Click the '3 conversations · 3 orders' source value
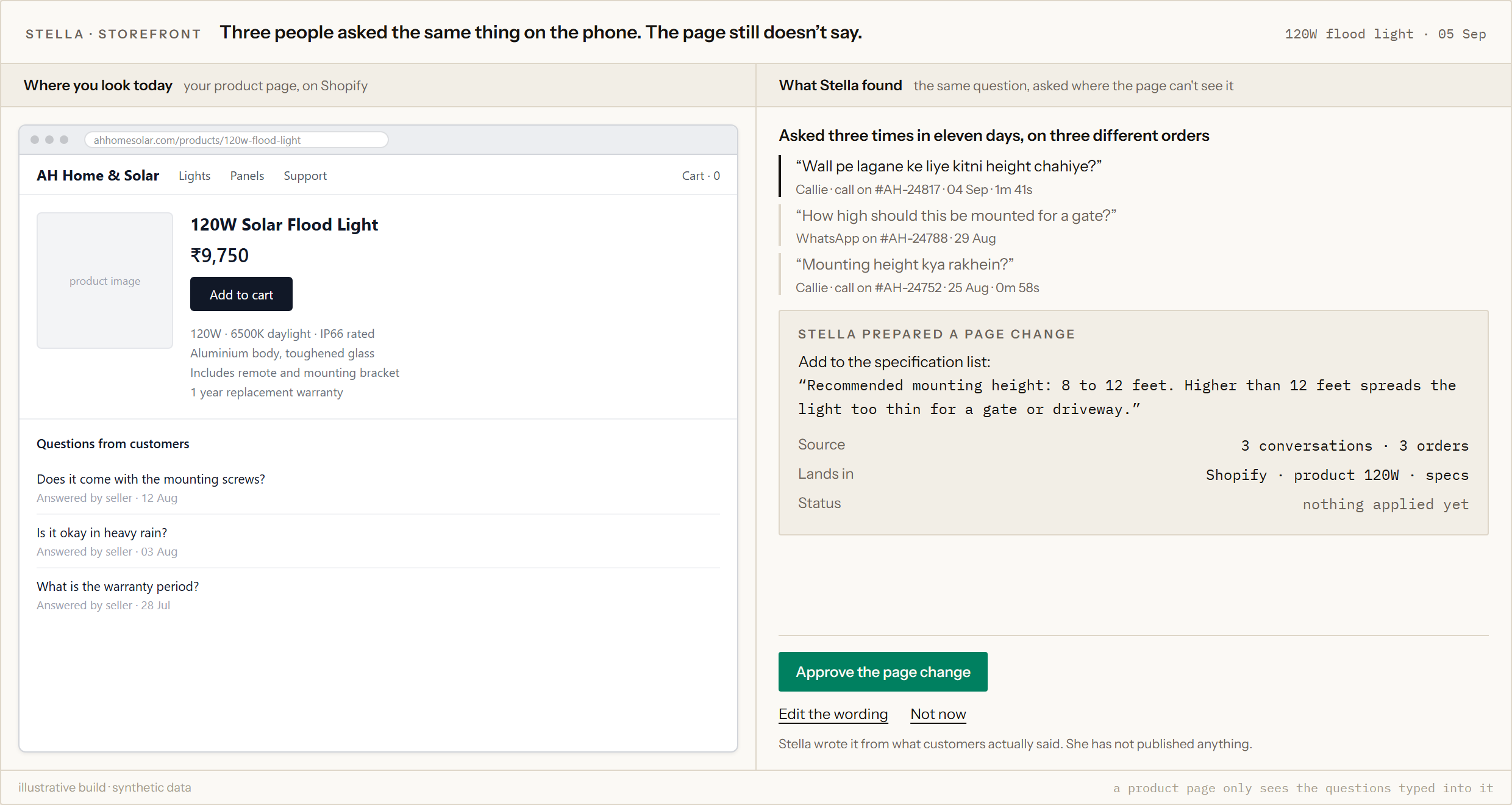 (x=1355, y=446)
